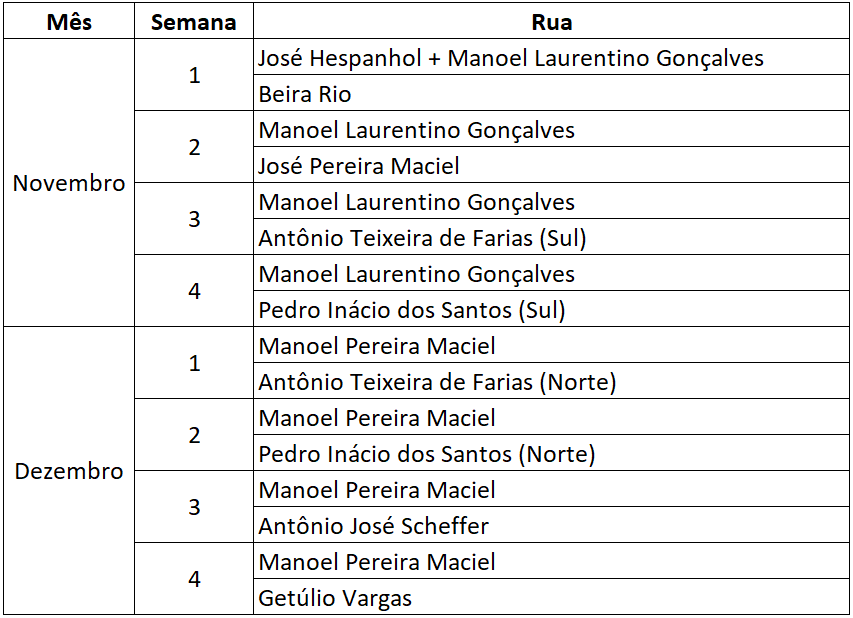Select week 2 cell of Dezembro
Image resolution: width=853 pixels, height=618 pixels.
(194, 435)
